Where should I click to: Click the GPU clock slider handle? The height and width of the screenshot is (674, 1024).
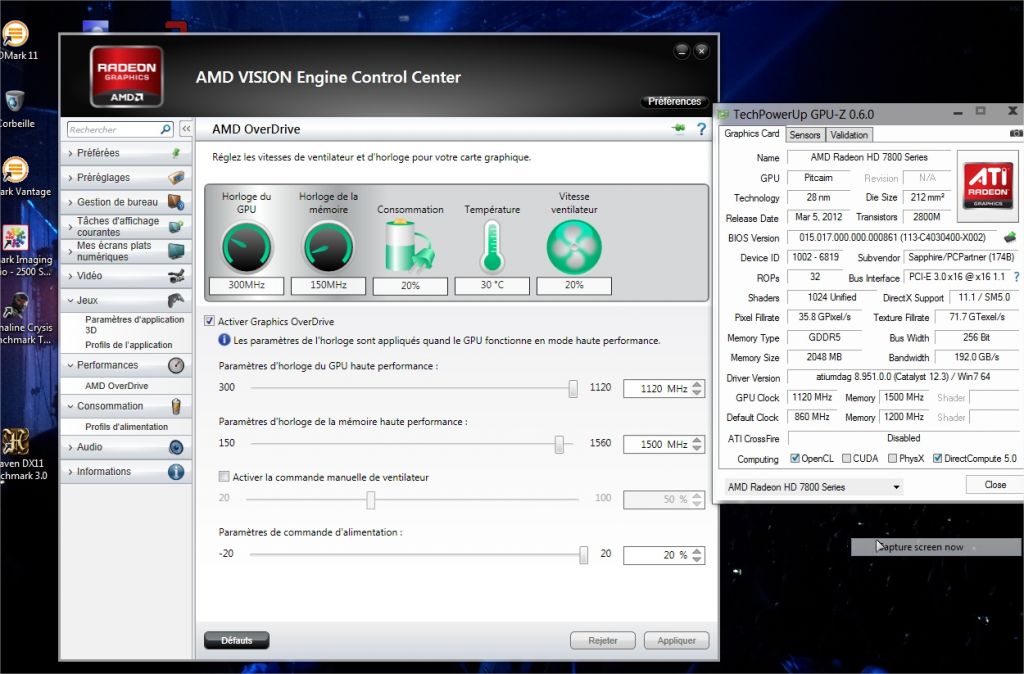coord(573,388)
